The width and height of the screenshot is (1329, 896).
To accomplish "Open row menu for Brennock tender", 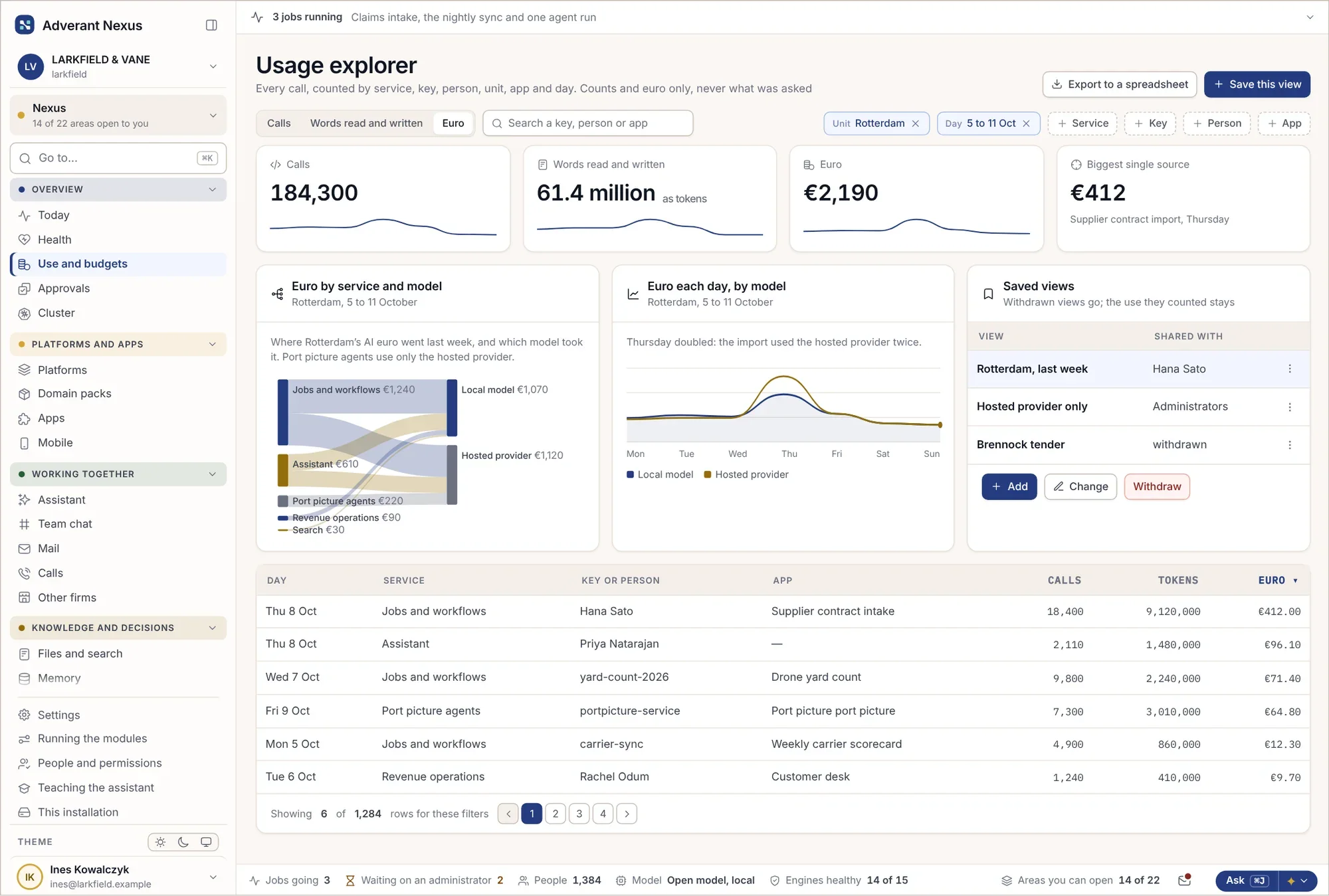I will pyautogui.click(x=1290, y=444).
